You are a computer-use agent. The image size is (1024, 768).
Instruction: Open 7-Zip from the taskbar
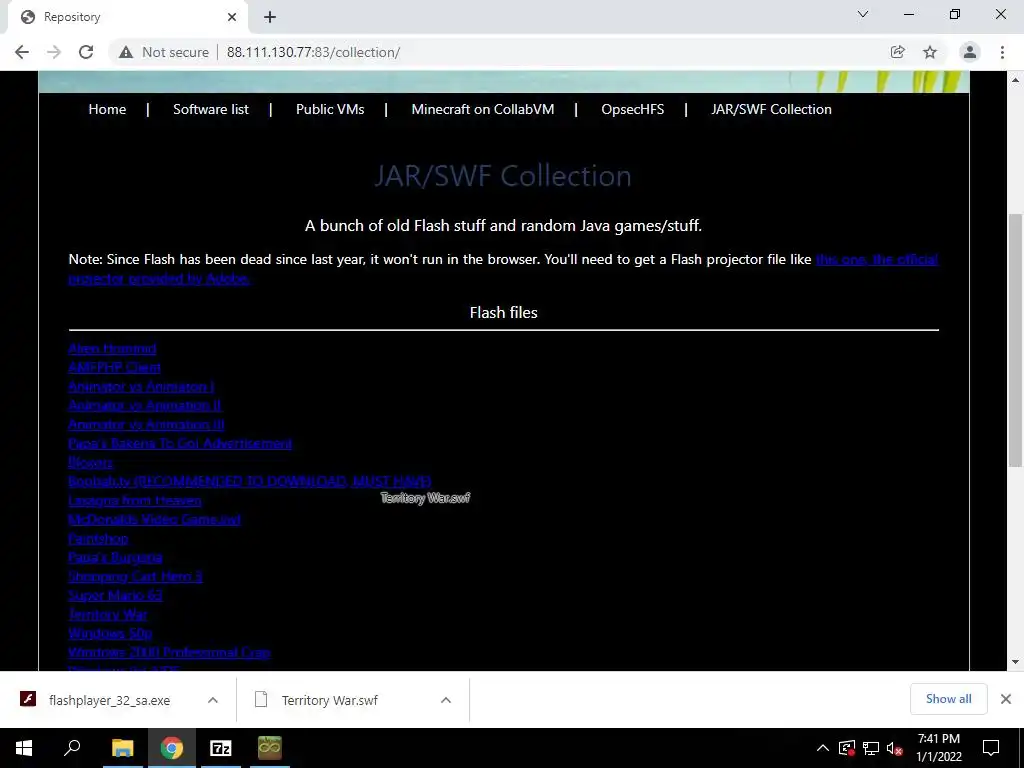(220, 748)
